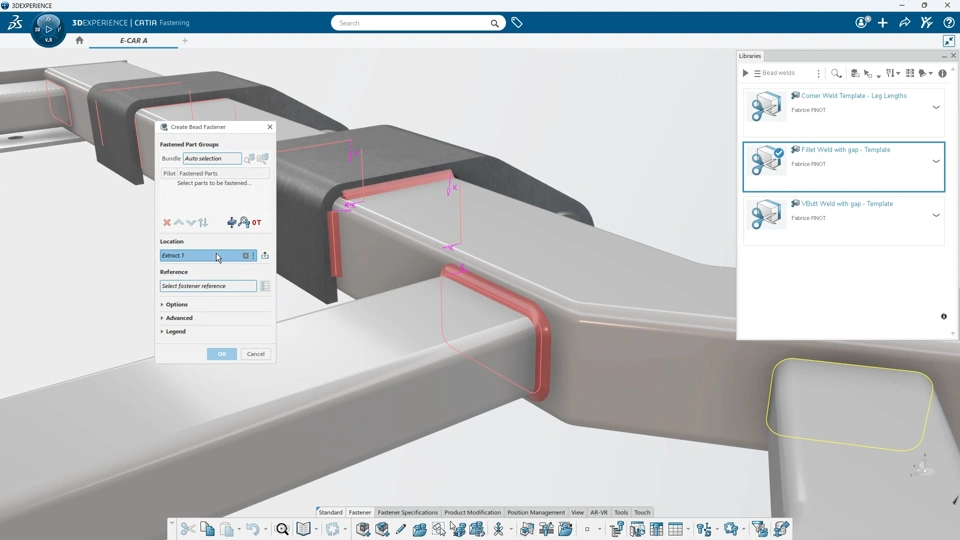Toggle the 0T thickness option

[x=257, y=222]
